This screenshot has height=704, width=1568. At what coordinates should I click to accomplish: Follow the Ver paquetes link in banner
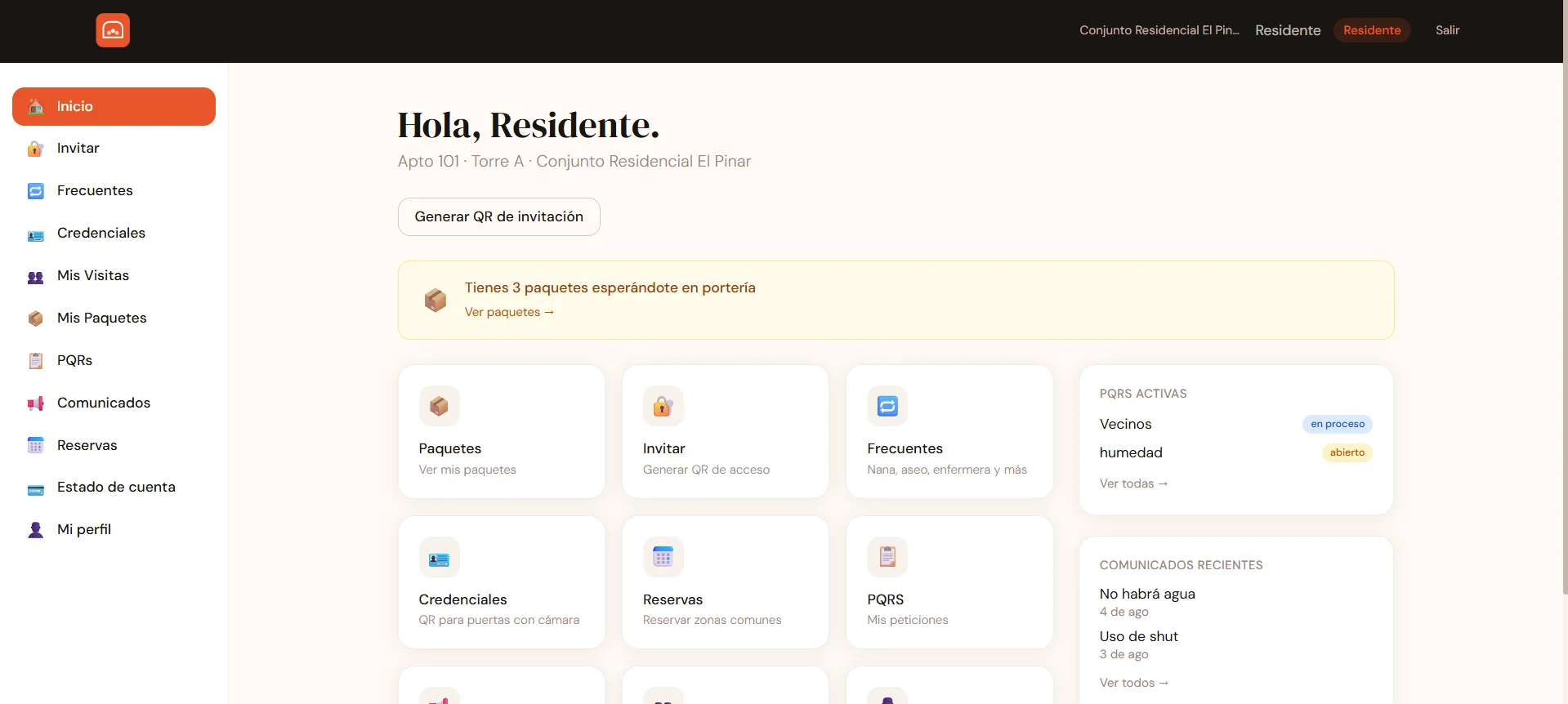[x=509, y=312]
